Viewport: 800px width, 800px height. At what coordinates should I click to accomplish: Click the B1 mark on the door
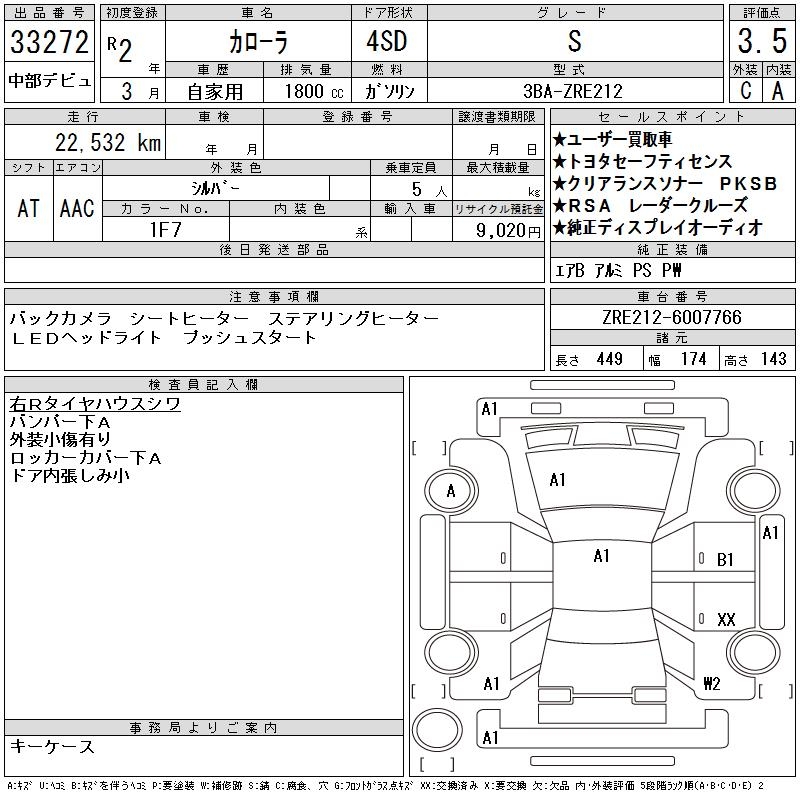pos(725,560)
